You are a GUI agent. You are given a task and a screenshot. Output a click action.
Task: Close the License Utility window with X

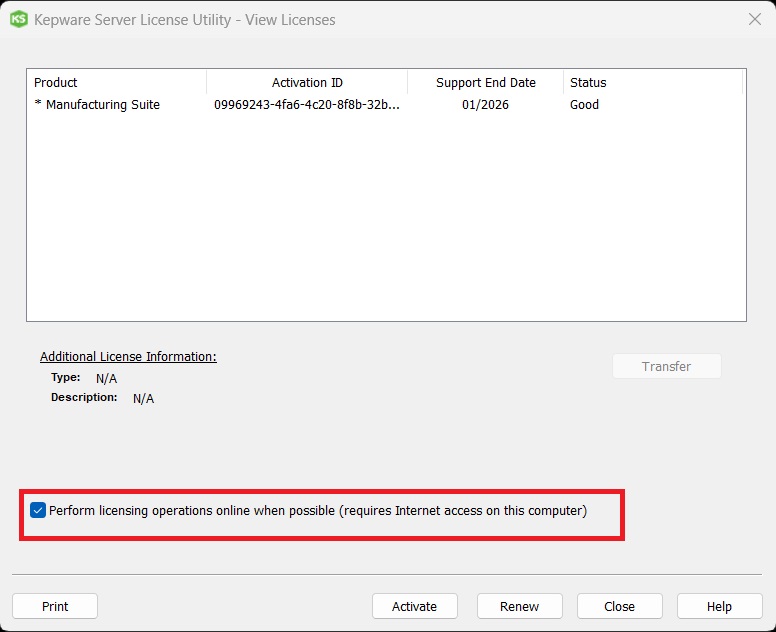[755, 19]
